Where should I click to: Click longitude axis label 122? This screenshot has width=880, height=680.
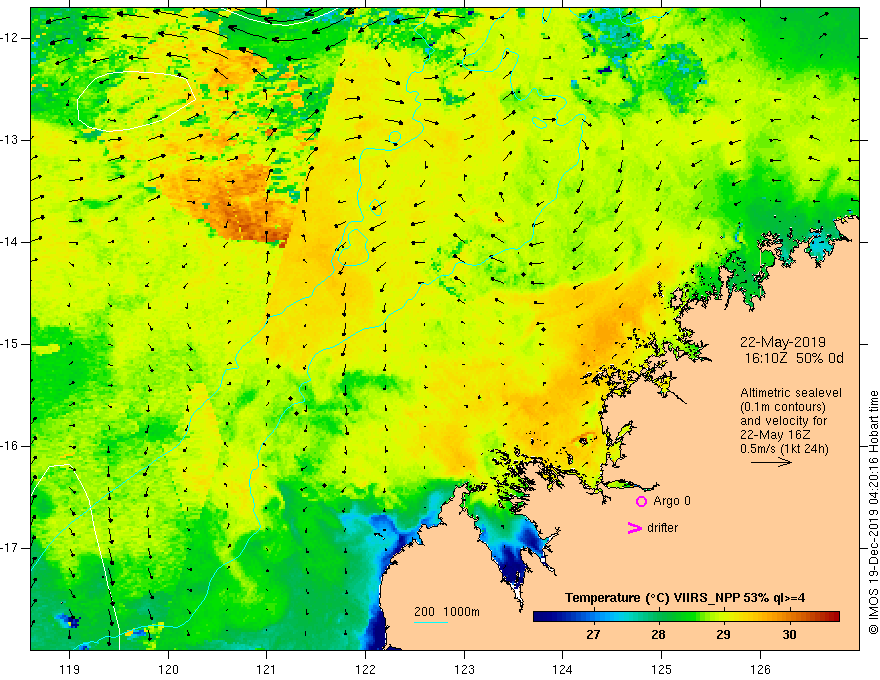(365, 669)
